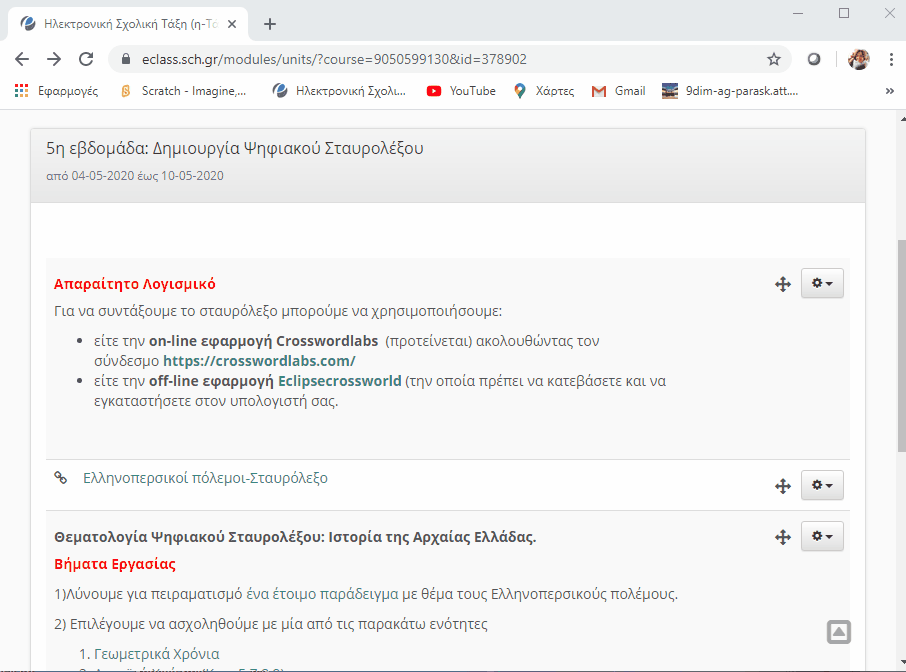Click the red heading Απαραίτητο Λογισμικό

point(135,284)
